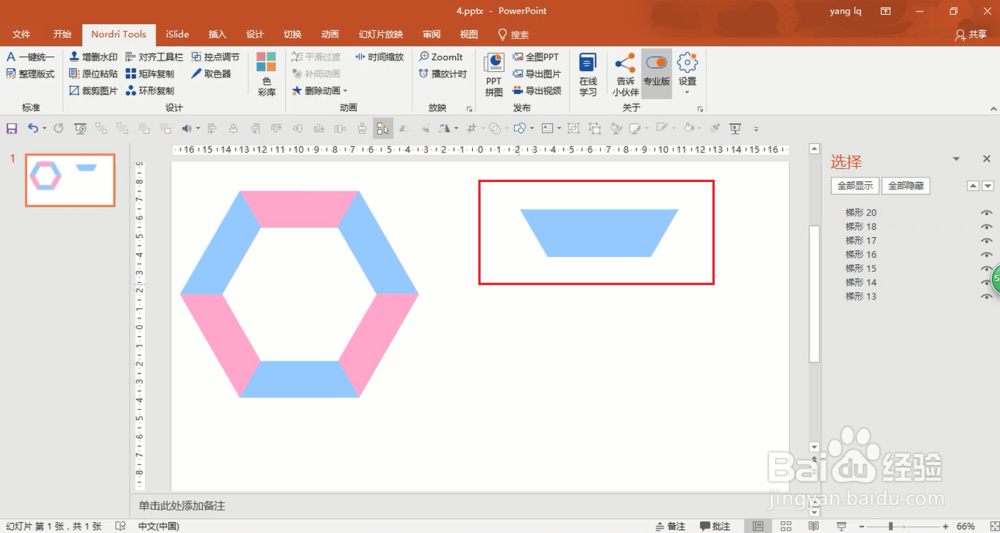Open the undo history dropdown arrow
The image size is (1000, 533).
point(44,129)
